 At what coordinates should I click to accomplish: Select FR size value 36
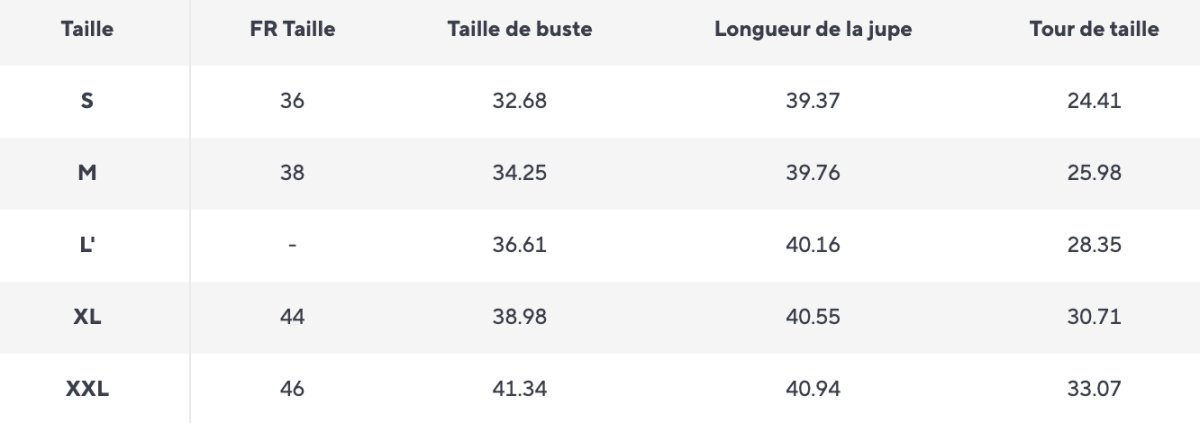pyautogui.click(x=292, y=101)
